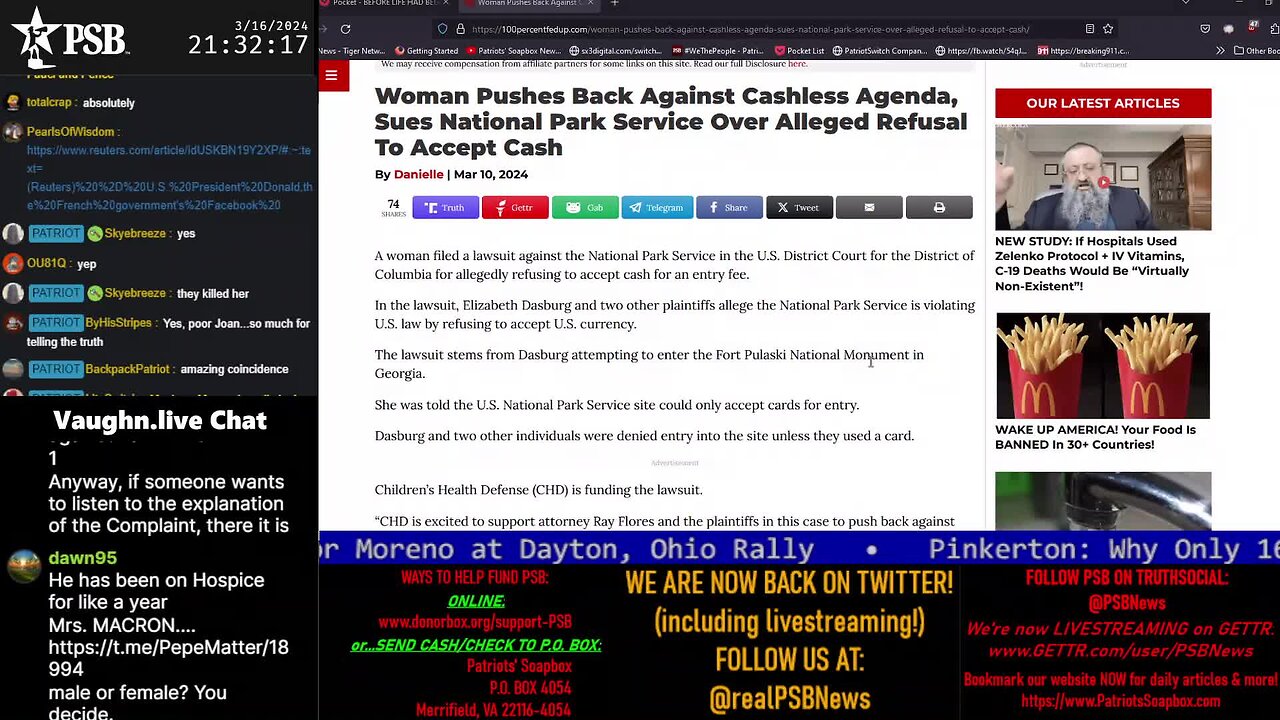Open new browser tab with the plus button
The width and height of the screenshot is (1280, 720).
[x=615, y=4]
